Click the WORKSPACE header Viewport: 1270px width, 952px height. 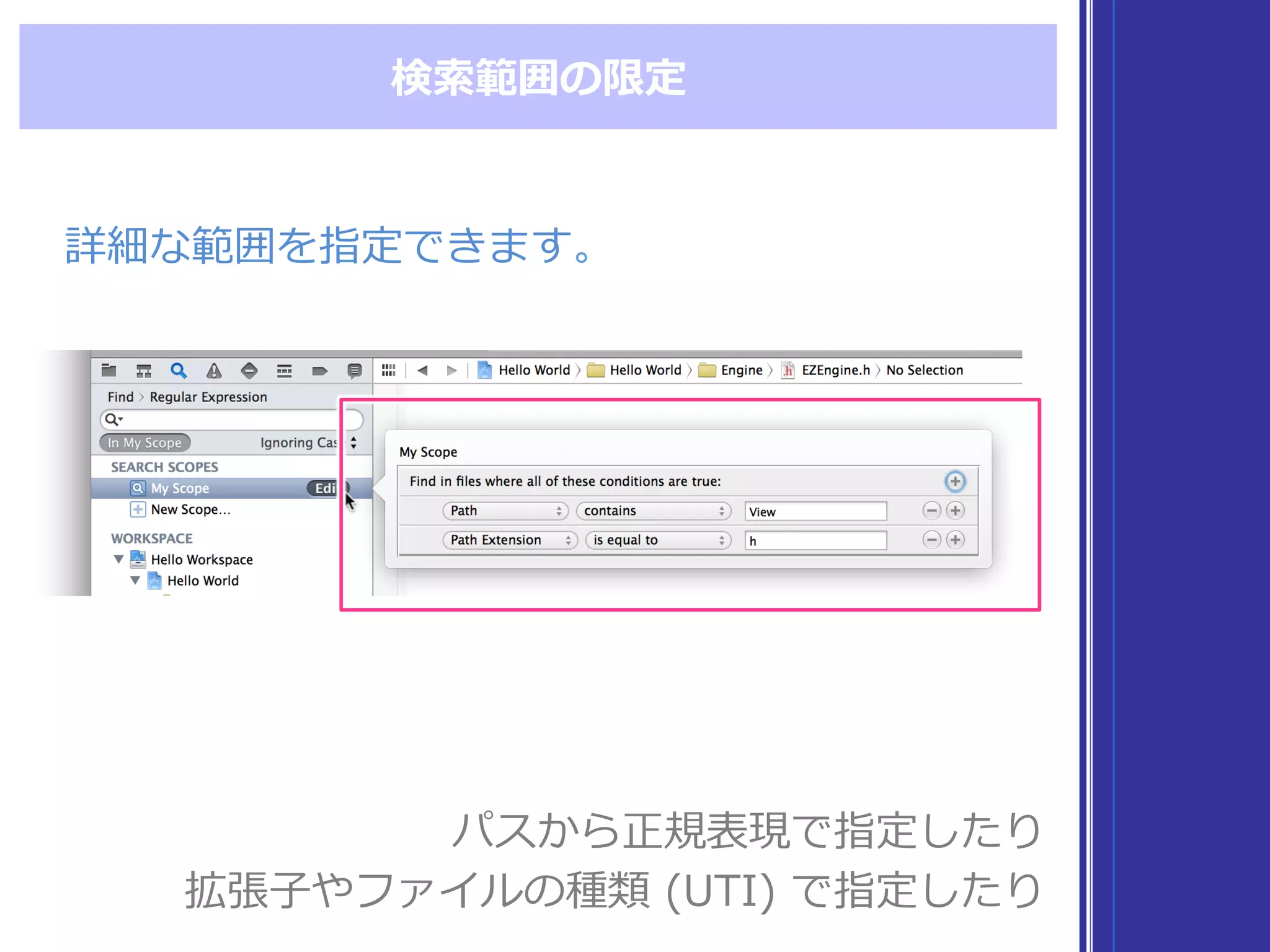pos(151,538)
